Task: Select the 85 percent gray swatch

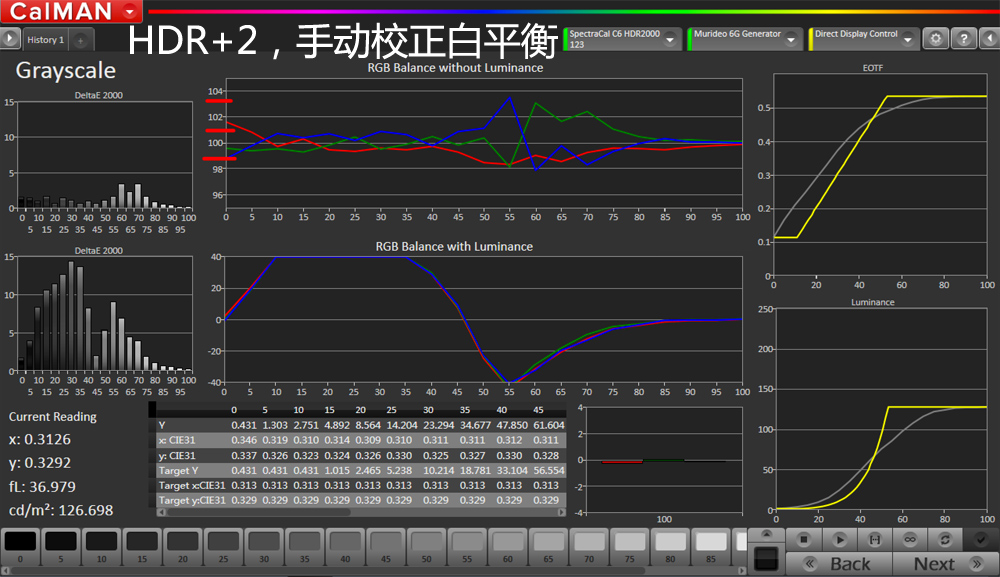Action: 710,545
